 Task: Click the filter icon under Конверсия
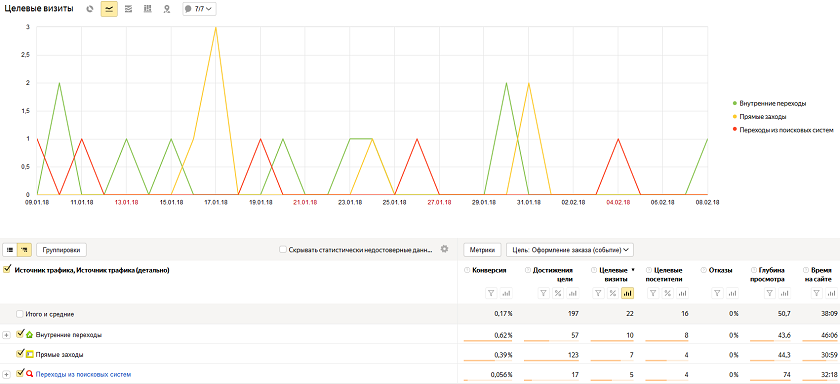(491, 293)
